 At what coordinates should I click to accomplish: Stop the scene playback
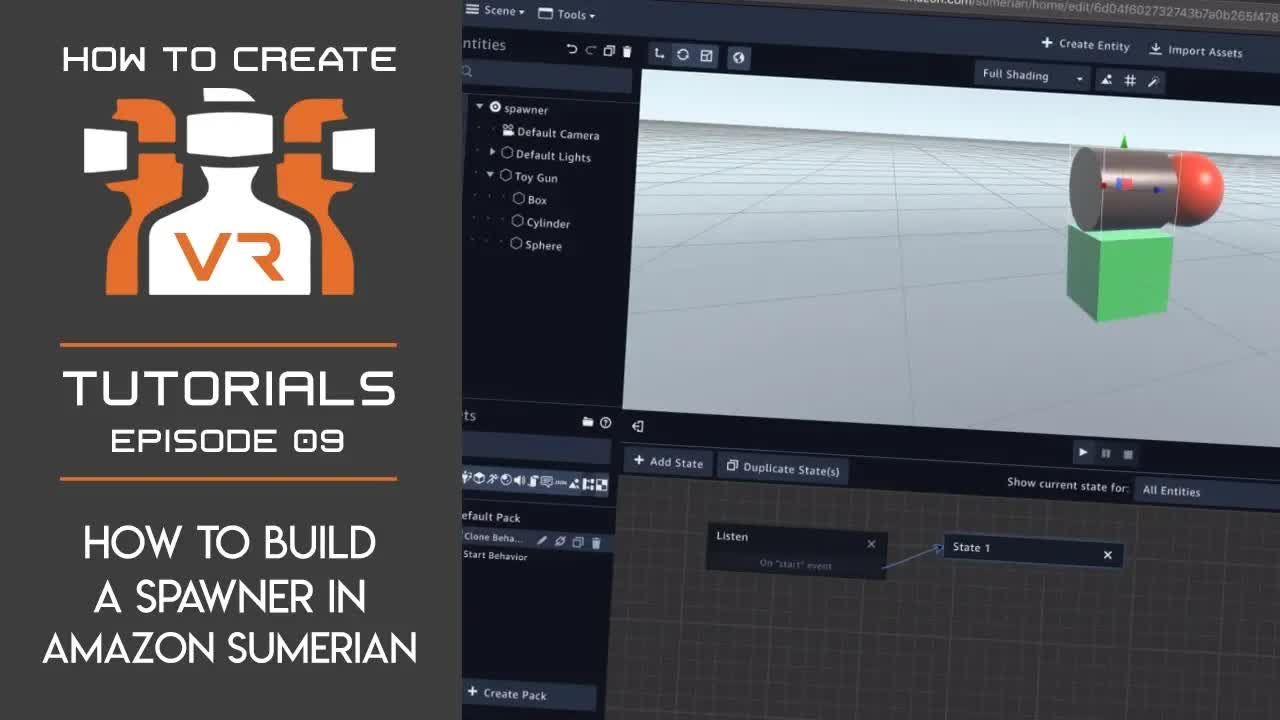[1128, 454]
